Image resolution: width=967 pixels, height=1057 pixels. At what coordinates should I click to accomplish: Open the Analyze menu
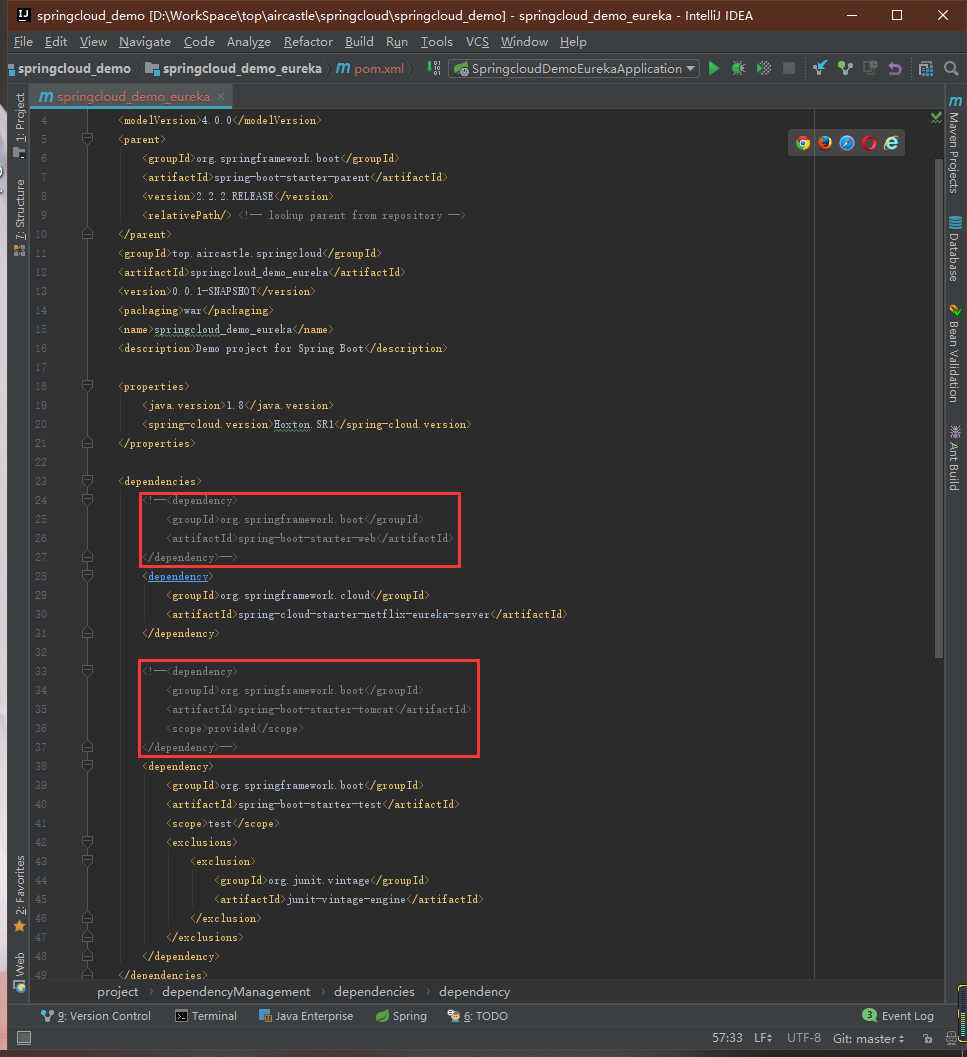[249, 42]
